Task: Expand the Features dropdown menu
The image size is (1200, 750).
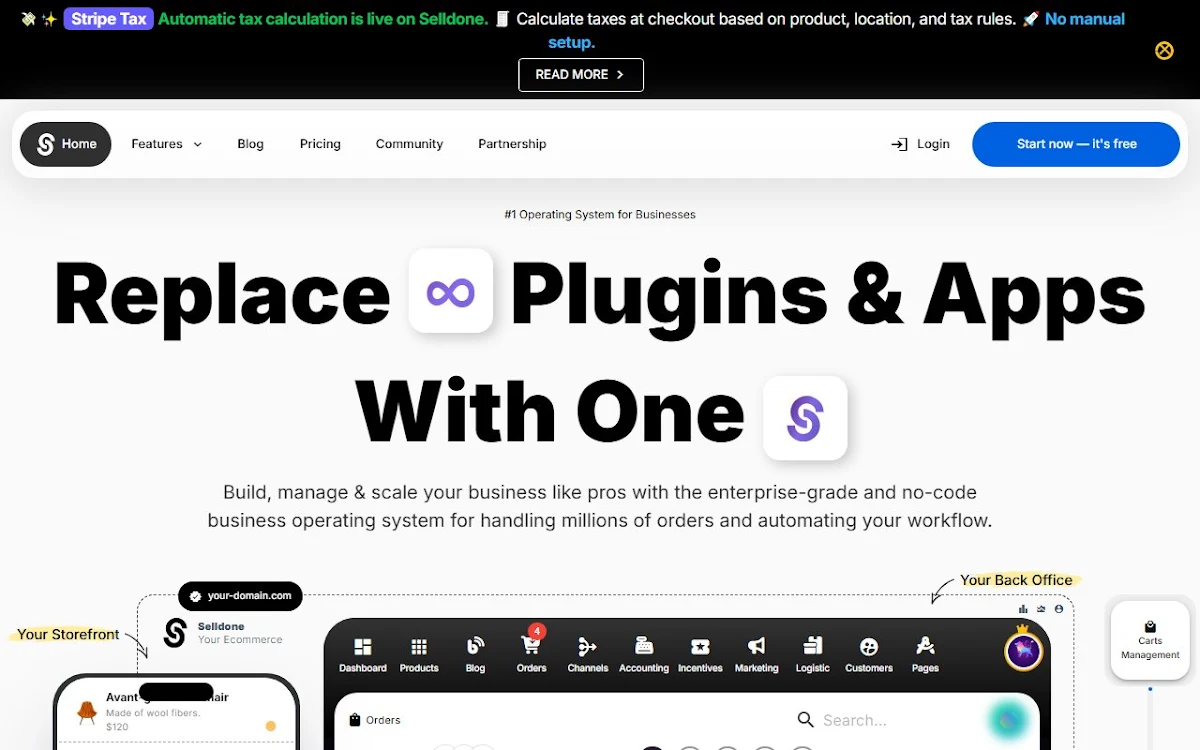Action: coord(166,144)
